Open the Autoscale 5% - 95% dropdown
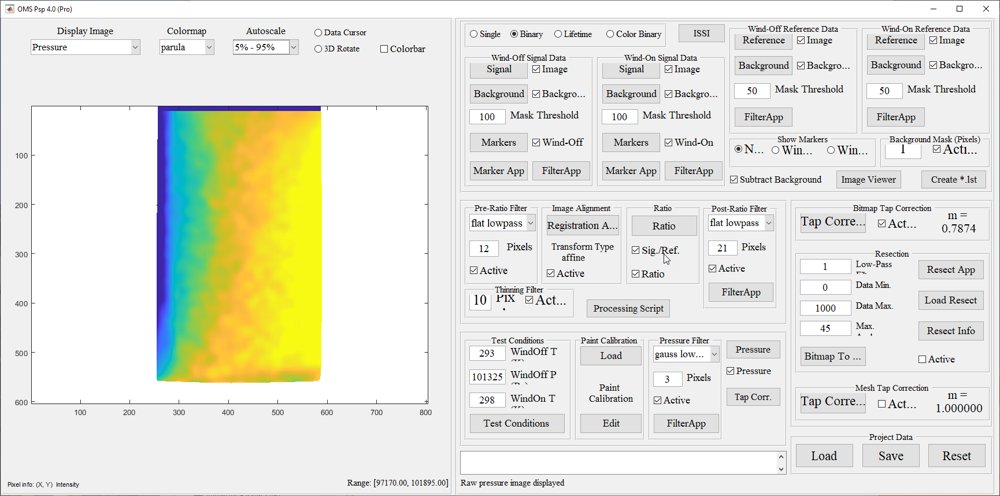Screen dimensions: 1000x496 pos(265,47)
